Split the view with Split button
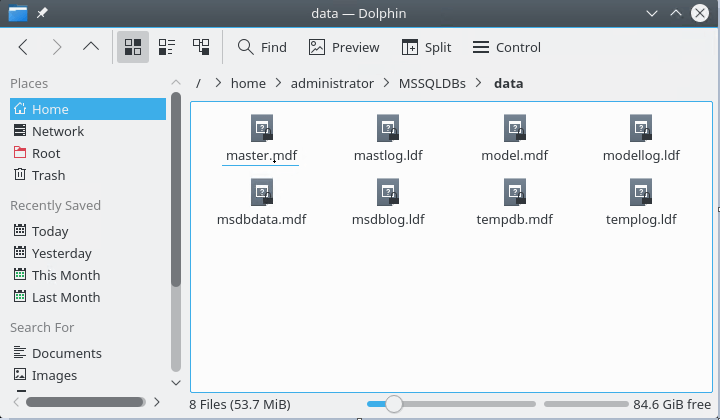The width and height of the screenshot is (720, 420). [x=427, y=47]
